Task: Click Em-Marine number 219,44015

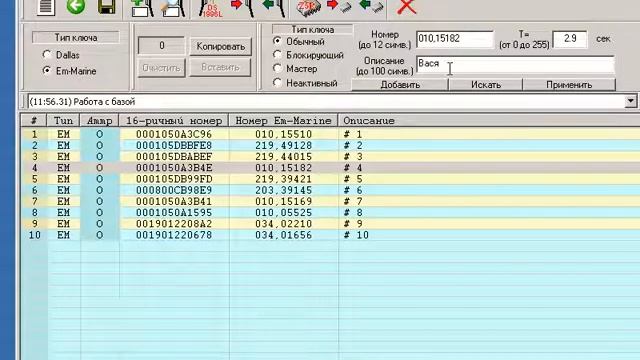Action: click(x=283, y=157)
